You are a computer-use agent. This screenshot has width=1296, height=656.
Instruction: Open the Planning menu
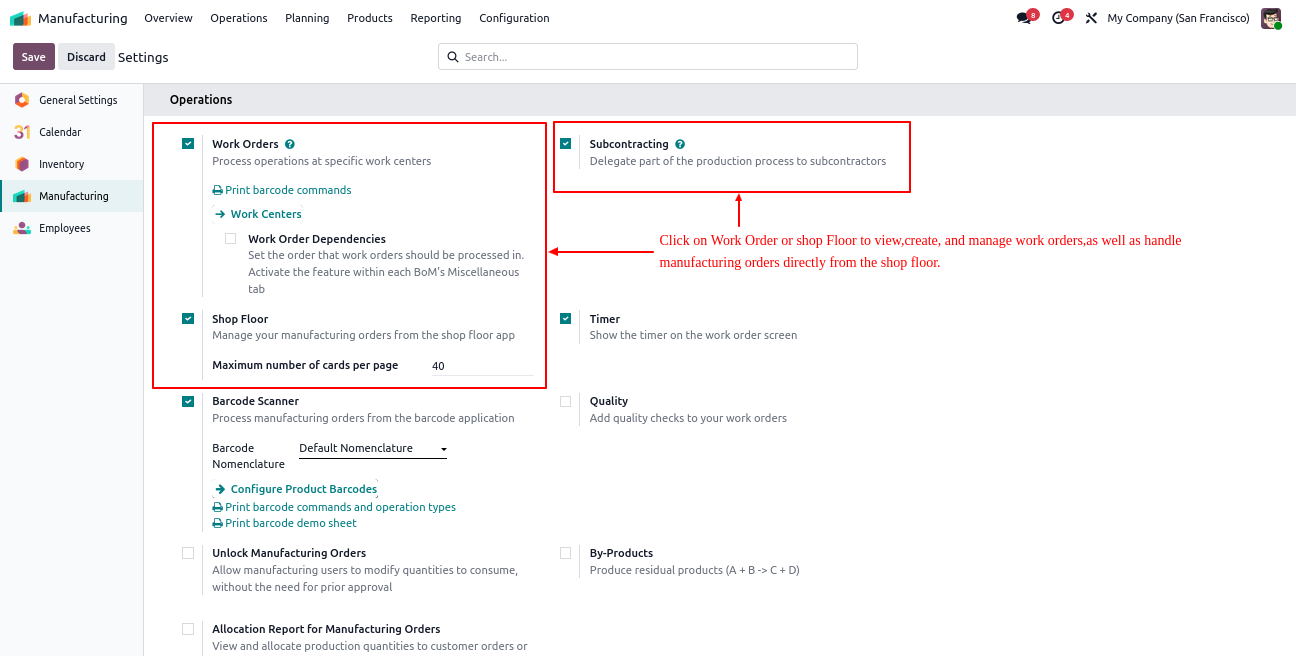(307, 18)
